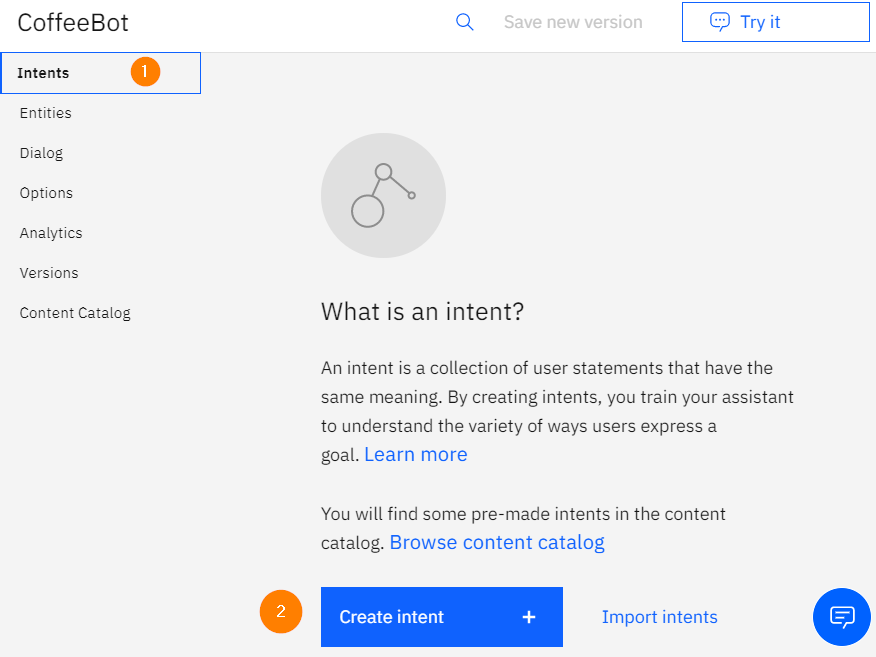Click the orange step 2 badge
The width and height of the screenshot is (876, 657).
point(281,611)
